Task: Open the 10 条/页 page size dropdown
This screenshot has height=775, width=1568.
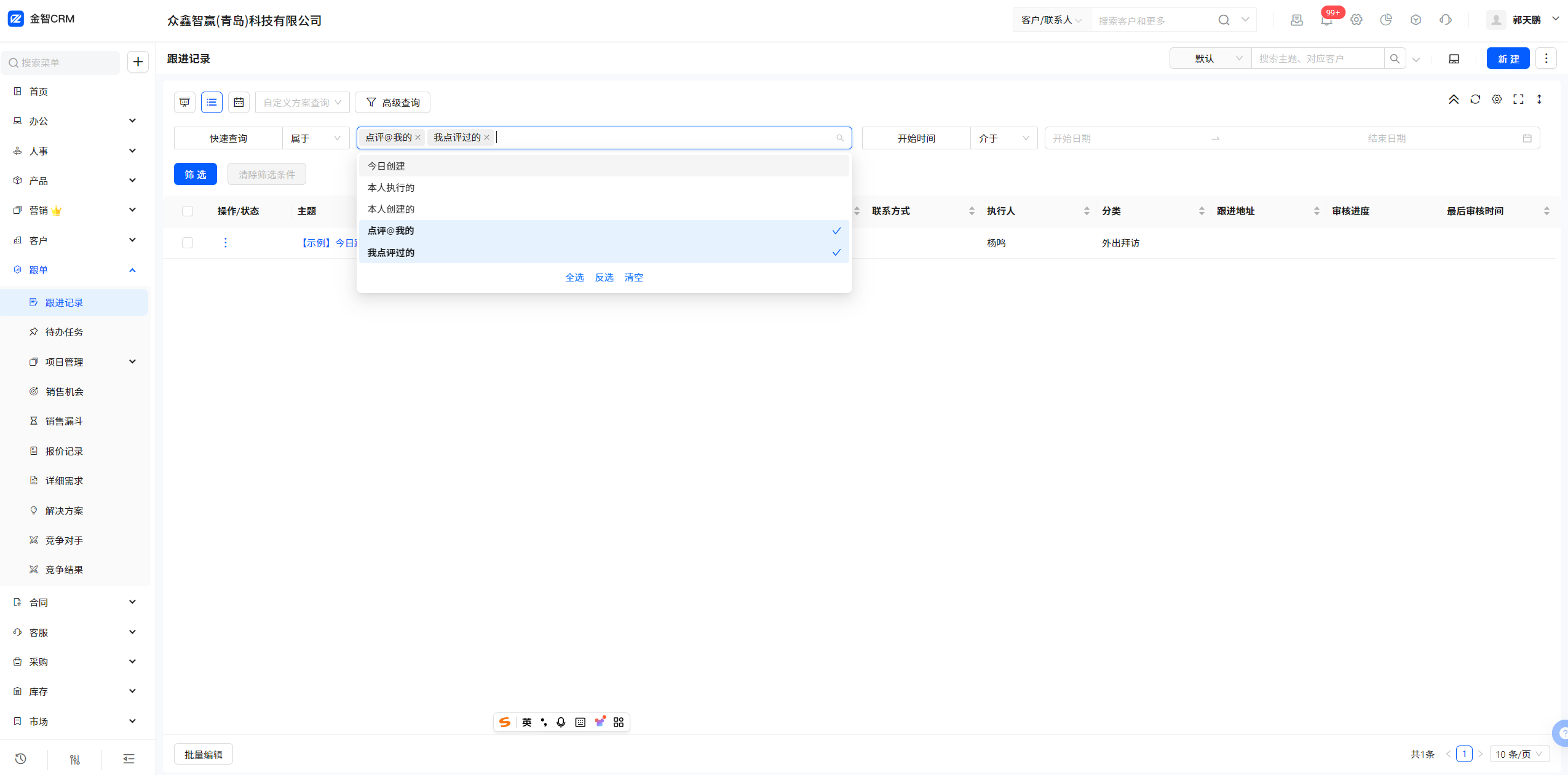Action: [1519, 754]
